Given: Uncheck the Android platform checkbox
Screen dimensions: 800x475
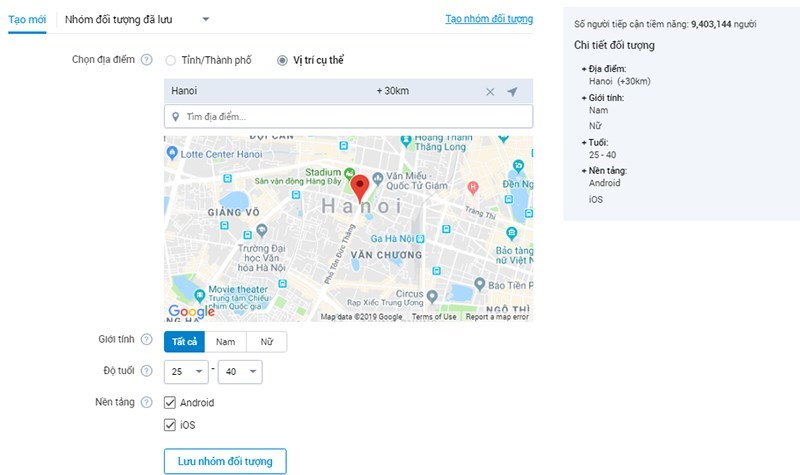Looking at the screenshot, I should 171,403.
